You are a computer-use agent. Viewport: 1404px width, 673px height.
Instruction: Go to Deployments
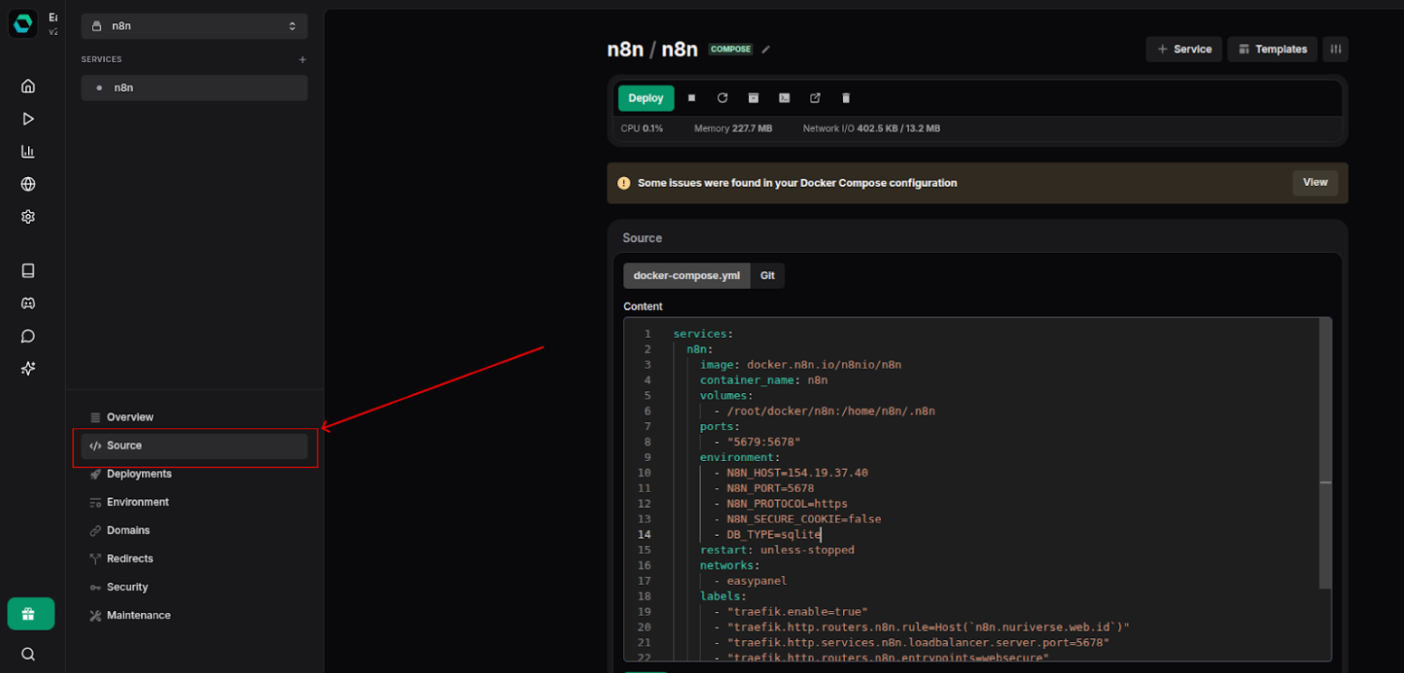194,474
